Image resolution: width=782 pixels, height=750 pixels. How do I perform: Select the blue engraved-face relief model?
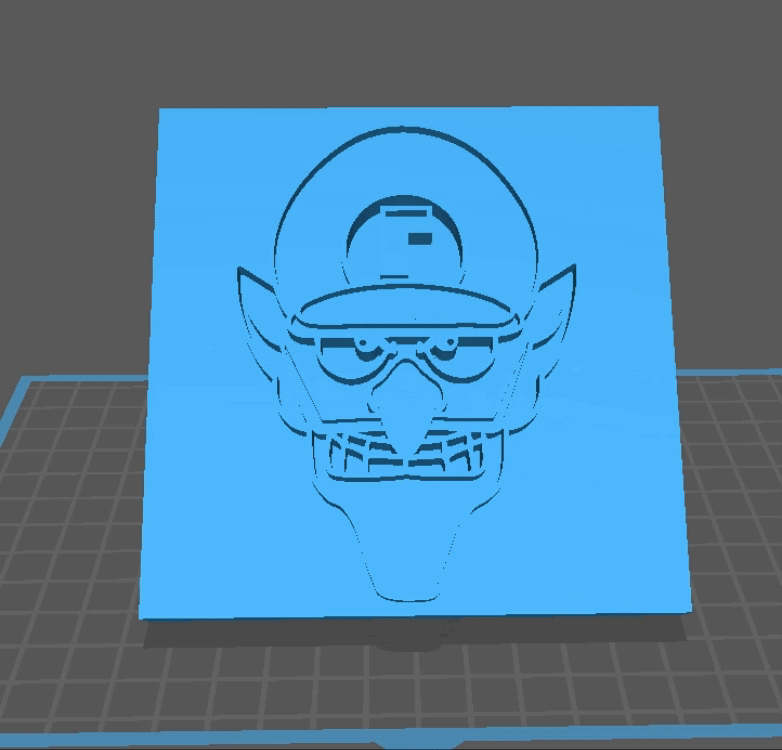coord(415,363)
